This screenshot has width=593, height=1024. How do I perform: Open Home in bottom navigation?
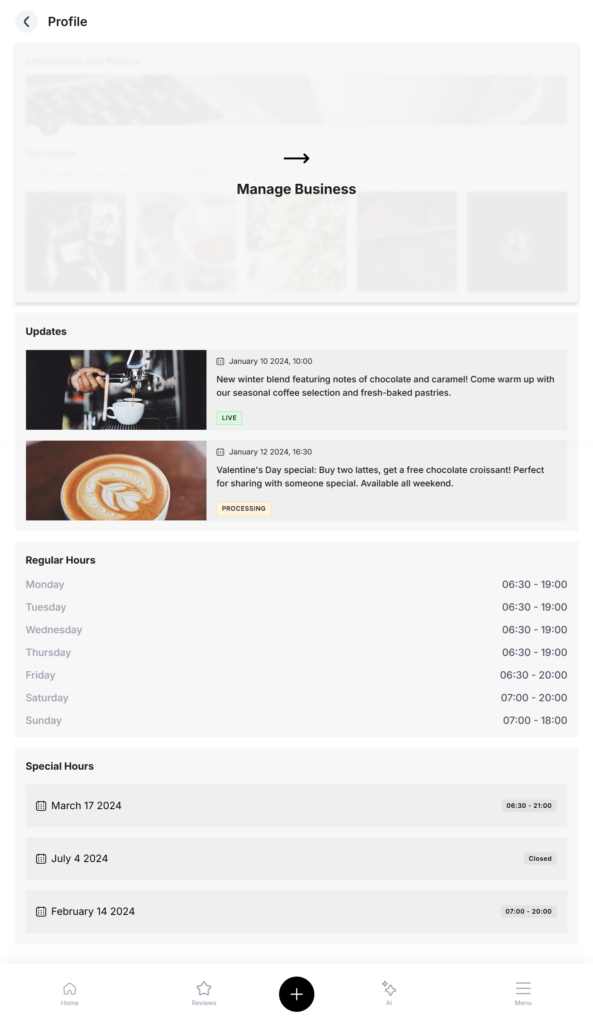69,993
